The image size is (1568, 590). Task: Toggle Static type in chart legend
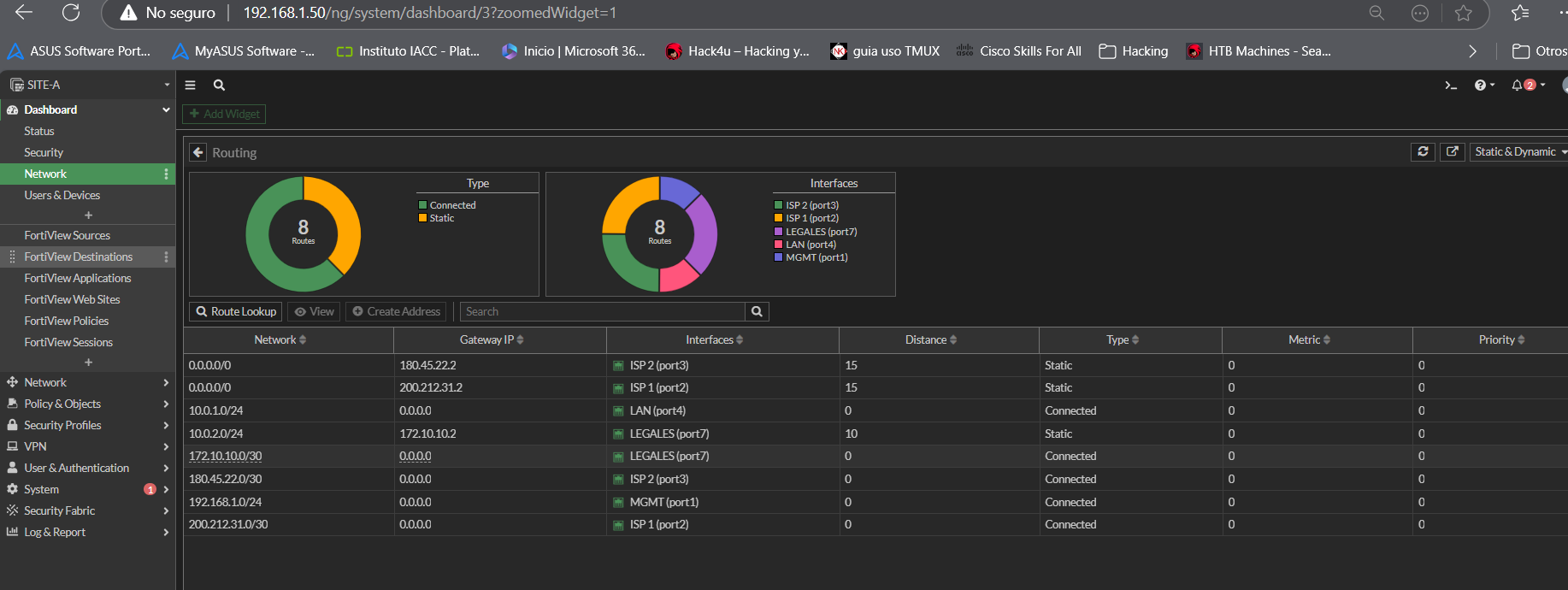(441, 218)
